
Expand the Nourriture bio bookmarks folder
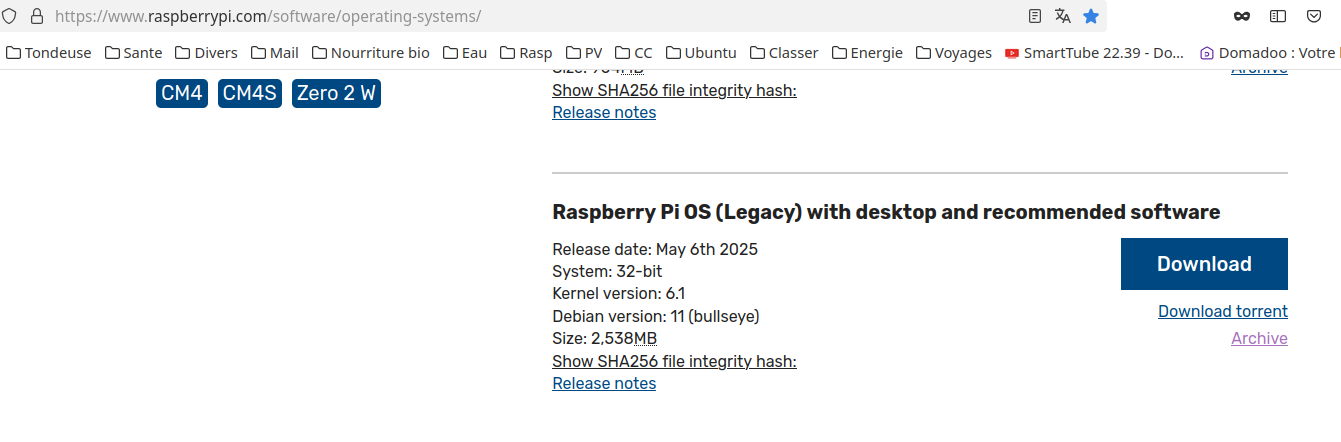pos(370,53)
